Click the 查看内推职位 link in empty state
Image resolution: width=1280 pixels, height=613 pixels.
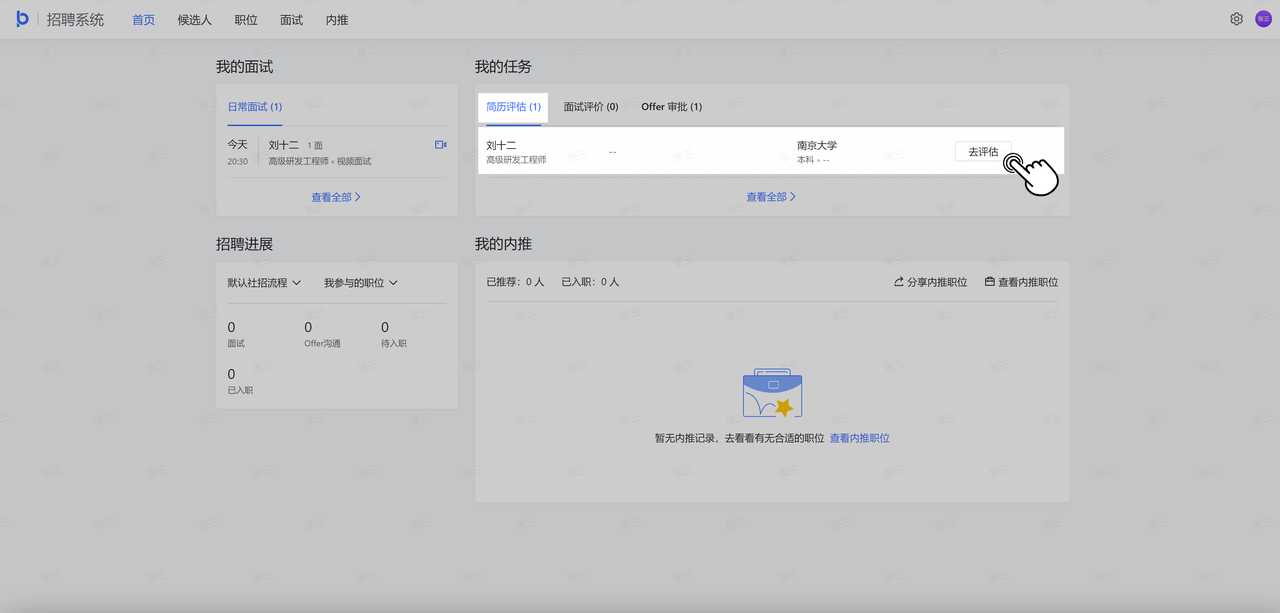pos(859,438)
